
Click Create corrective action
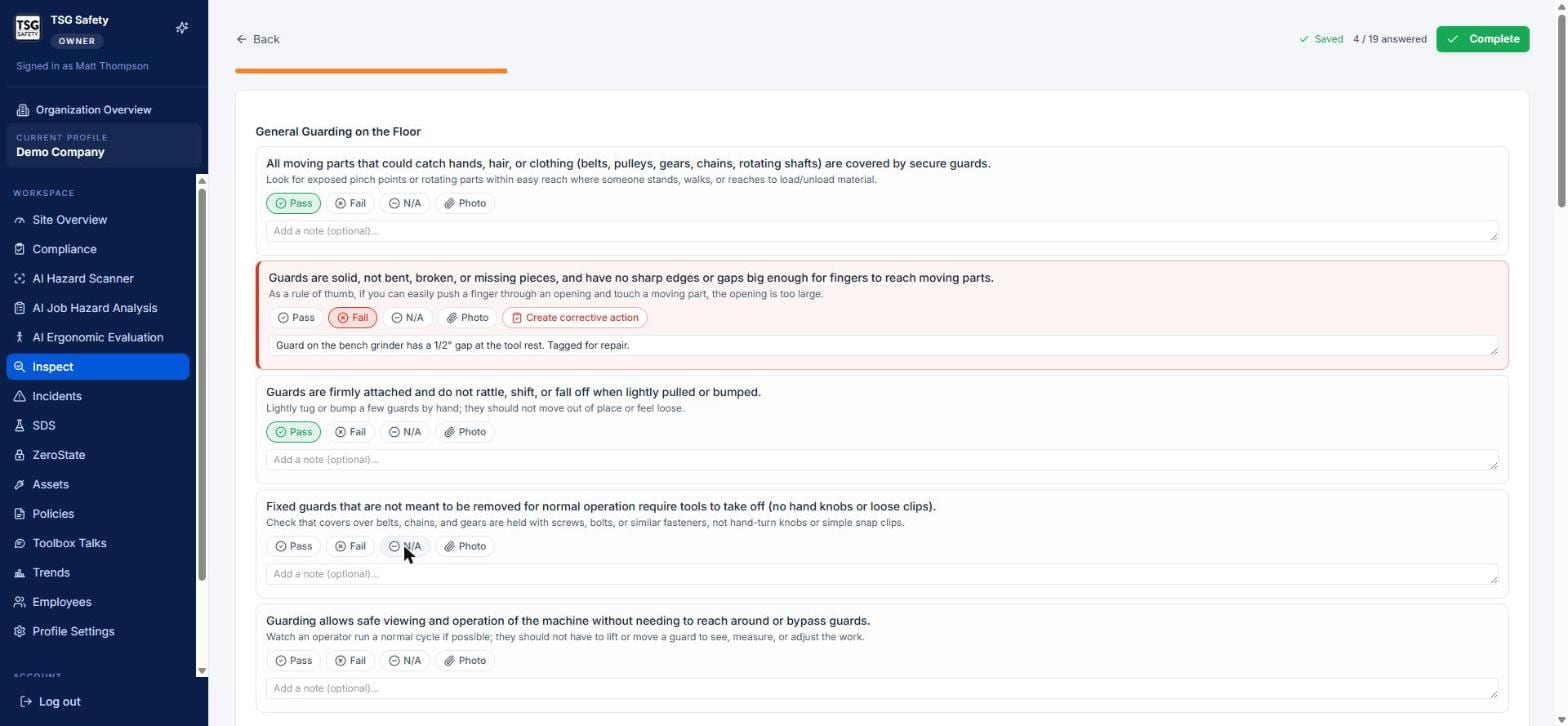tap(575, 318)
